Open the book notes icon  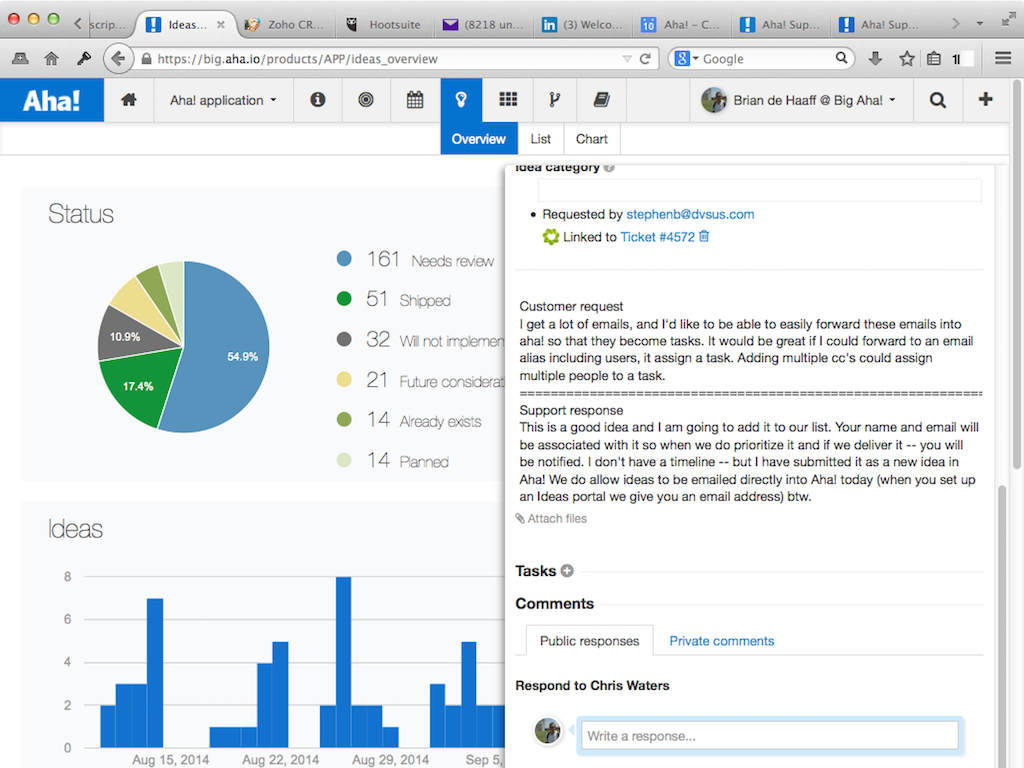(601, 100)
